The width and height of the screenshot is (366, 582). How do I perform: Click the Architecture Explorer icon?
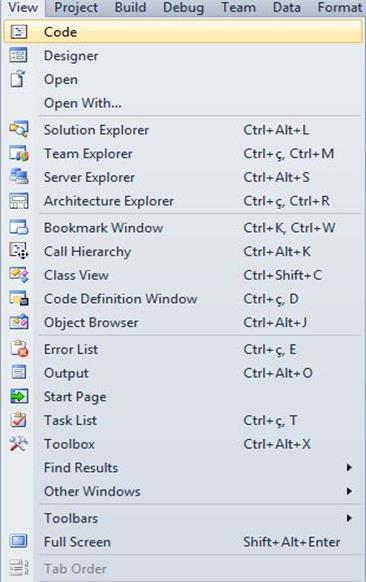coord(19,201)
